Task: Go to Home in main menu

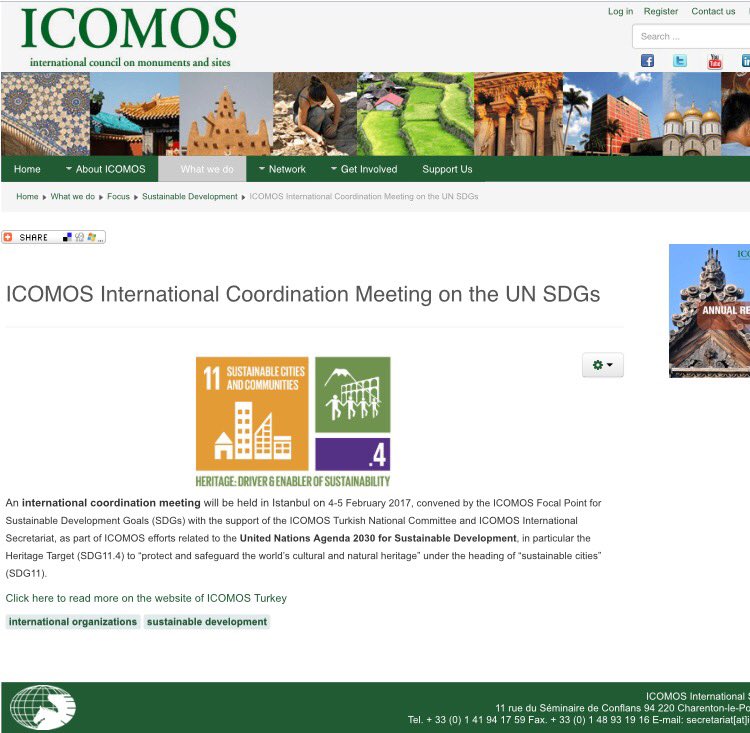Action: (x=27, y=169)
